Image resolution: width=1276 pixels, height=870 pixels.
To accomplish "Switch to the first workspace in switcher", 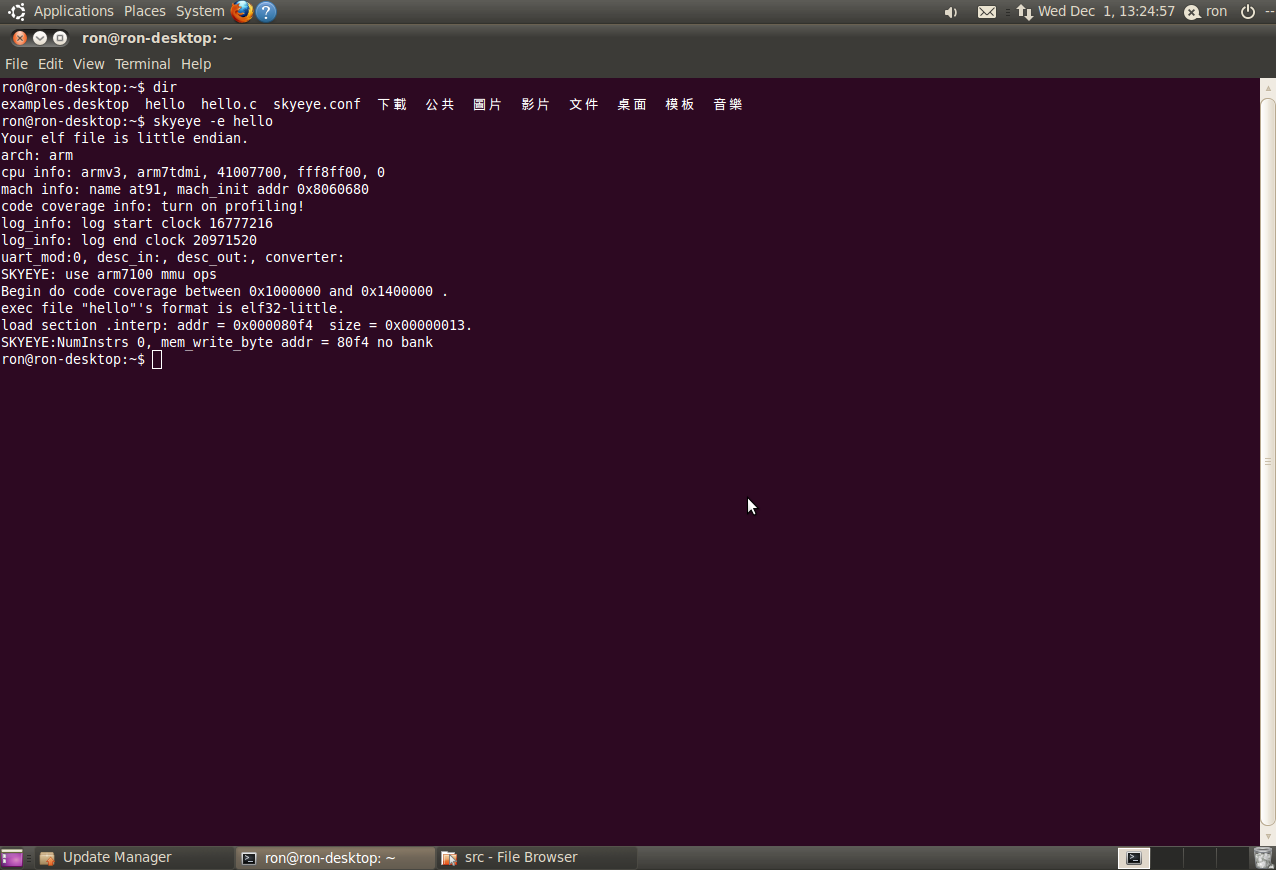I will pyautogui.click(x=1134, y=858).
